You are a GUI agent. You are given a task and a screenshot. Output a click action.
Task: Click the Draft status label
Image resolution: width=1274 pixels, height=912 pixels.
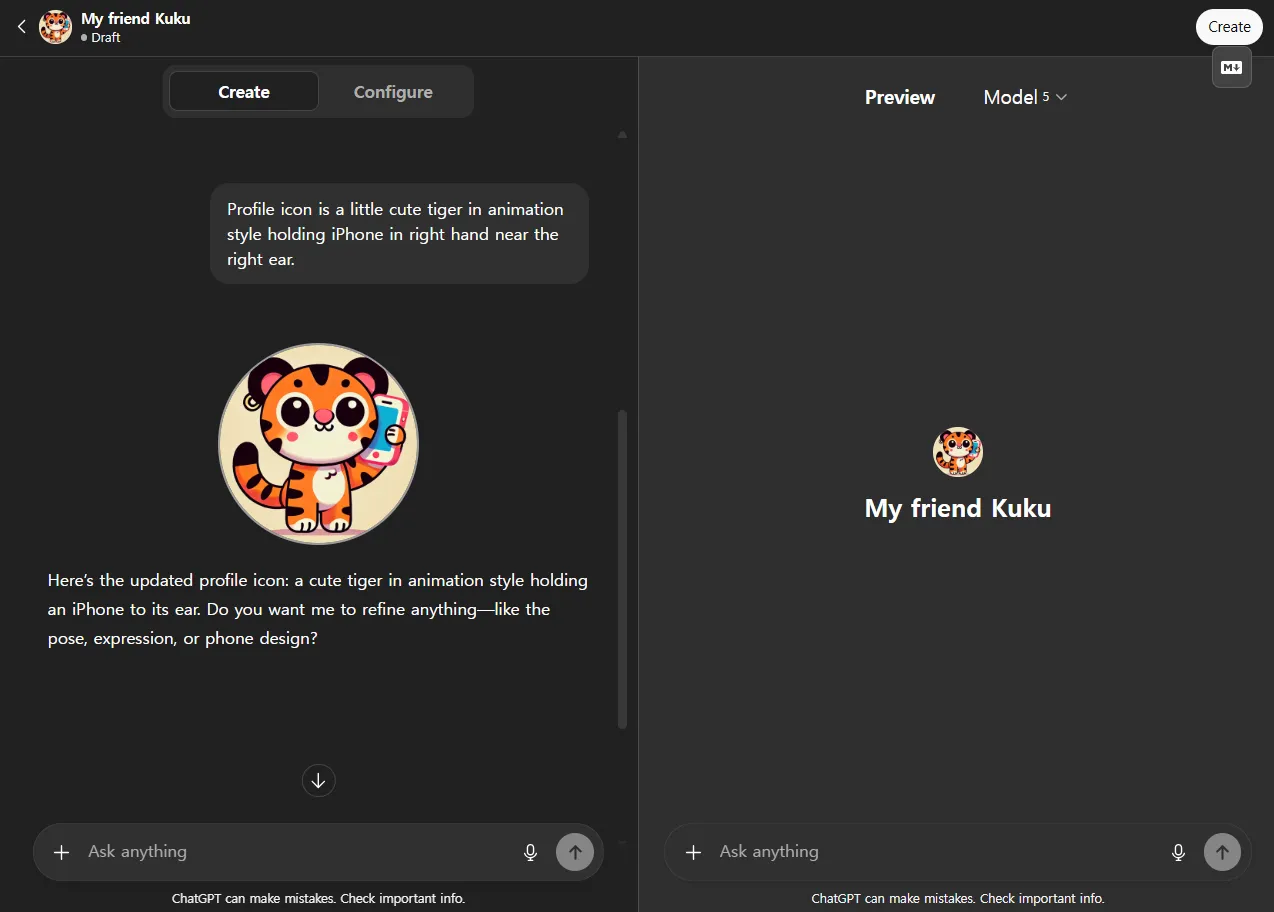tap(100, 38)
